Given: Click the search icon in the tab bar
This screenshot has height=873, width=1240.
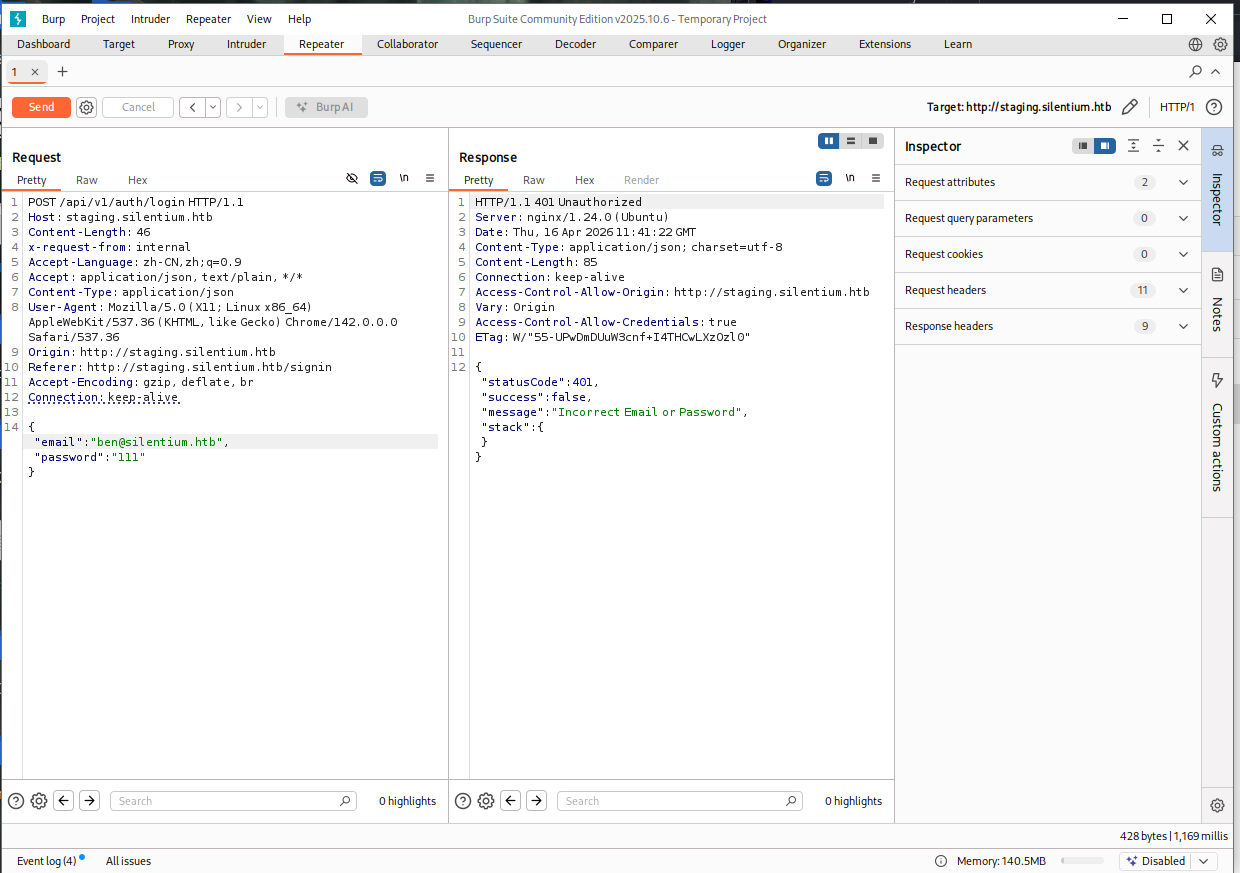Looking at the screenshot, I should pyautogui.click(x=1195, y=72).
